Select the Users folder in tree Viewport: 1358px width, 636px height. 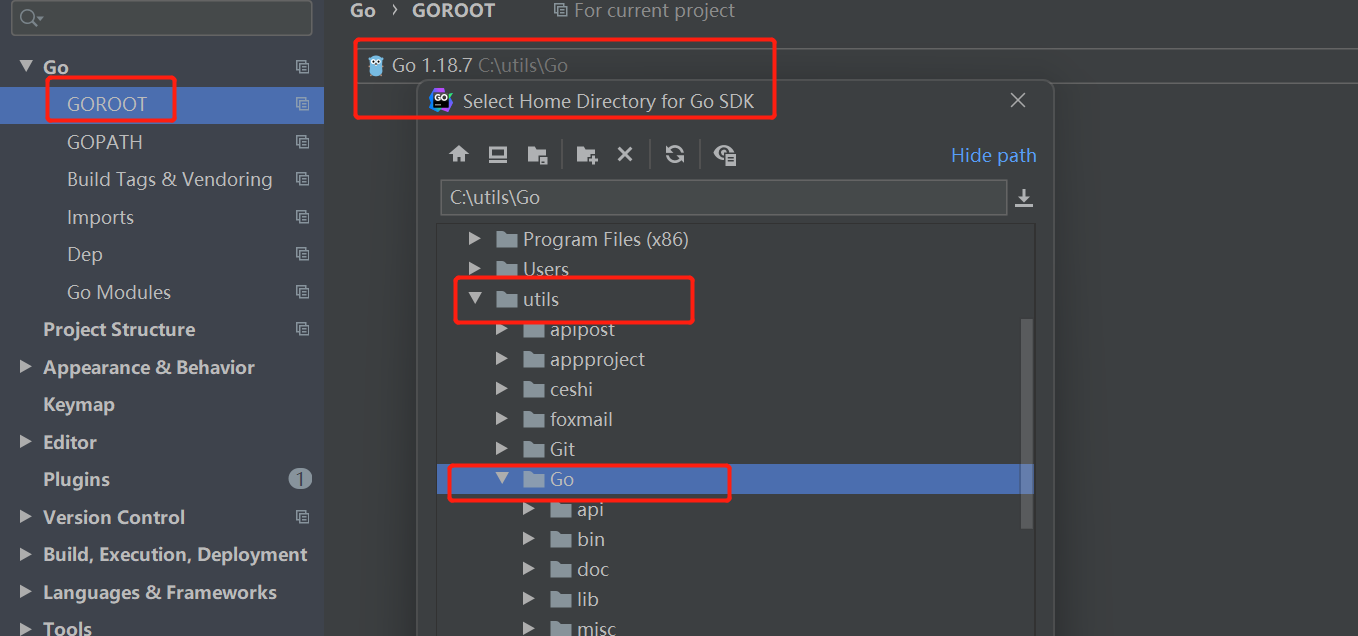click(x=546, y=269)
